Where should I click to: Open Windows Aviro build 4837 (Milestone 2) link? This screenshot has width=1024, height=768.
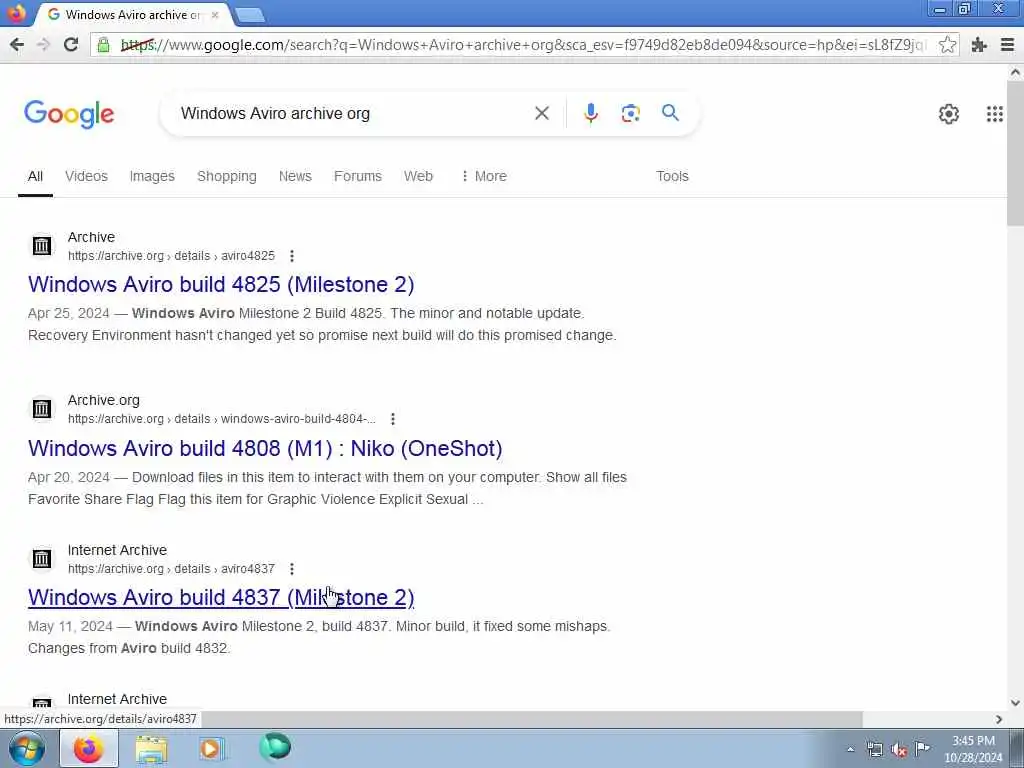(x=221, y=598)
